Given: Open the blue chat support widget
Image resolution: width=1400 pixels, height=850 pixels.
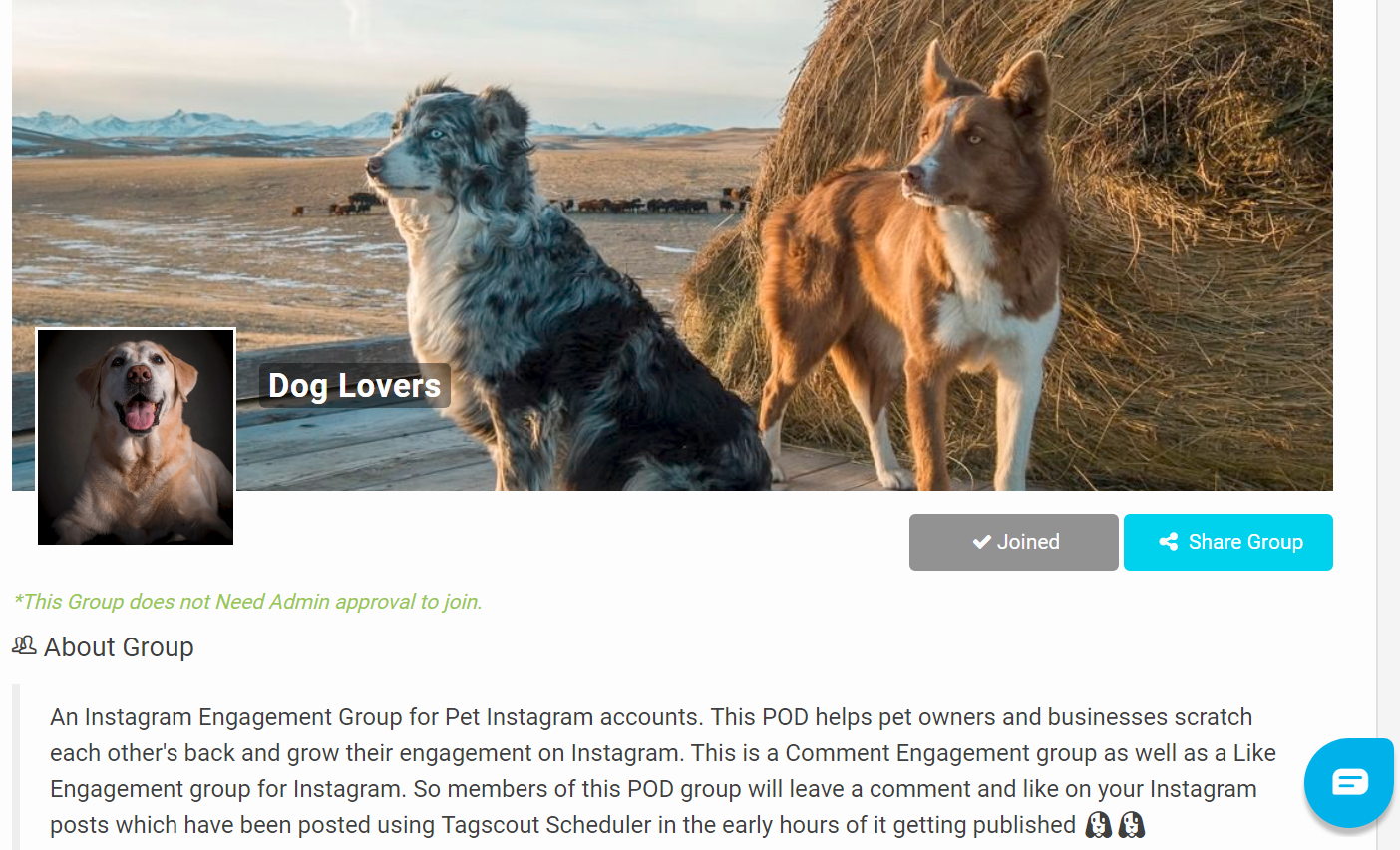Looking at the screenshot, I should point(1348,783).
